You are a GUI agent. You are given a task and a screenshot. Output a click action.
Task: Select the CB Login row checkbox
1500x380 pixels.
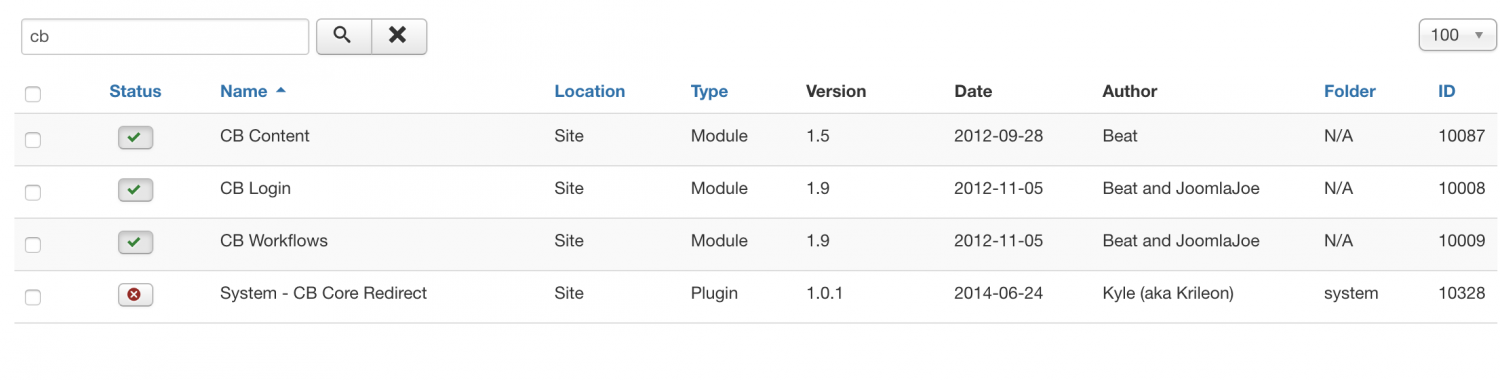click(33, 192)
